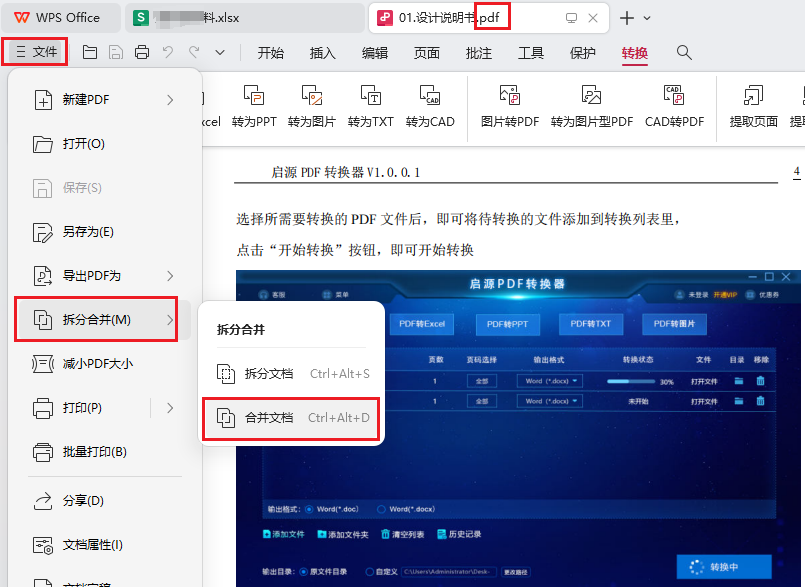Switch to the 页面 ribbon tab
The width and height of the screenshot is (805, 587).
[427, 52]
